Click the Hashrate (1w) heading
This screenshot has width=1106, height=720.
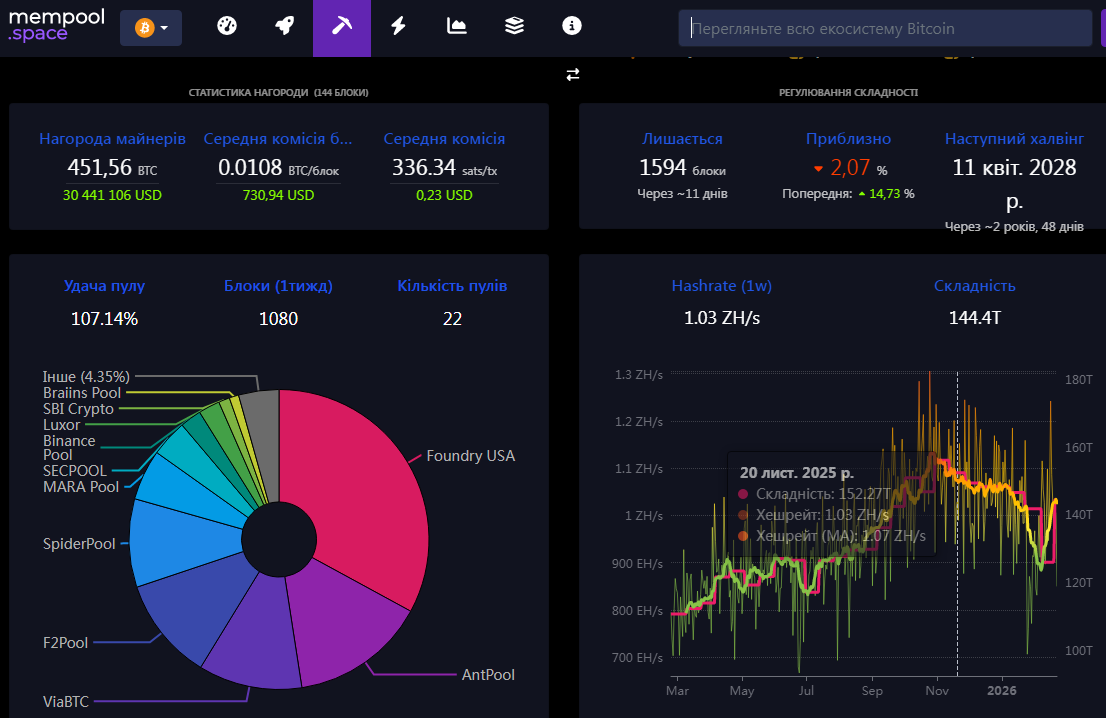(721, 286)
